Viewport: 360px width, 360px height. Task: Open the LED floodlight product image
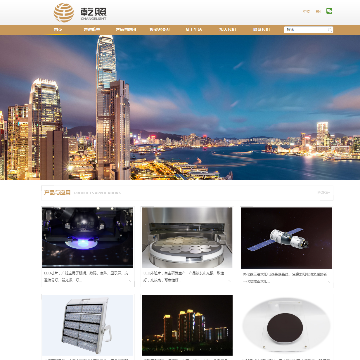click(87, 325)
